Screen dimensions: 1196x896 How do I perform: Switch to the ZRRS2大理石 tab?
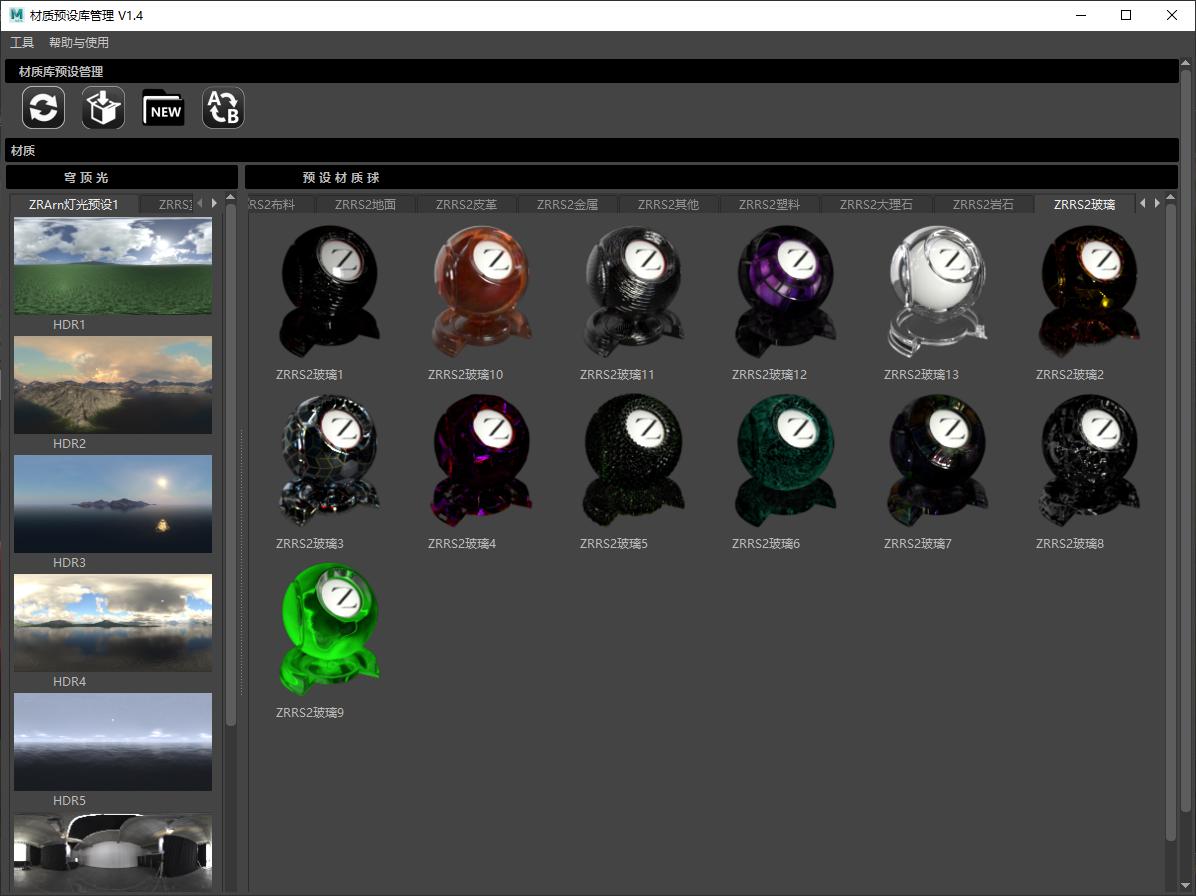click(x=876, y=204)
